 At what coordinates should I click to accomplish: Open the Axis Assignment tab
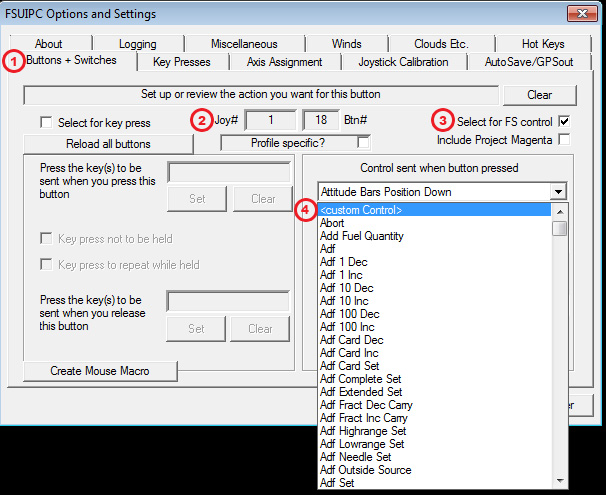284,62
